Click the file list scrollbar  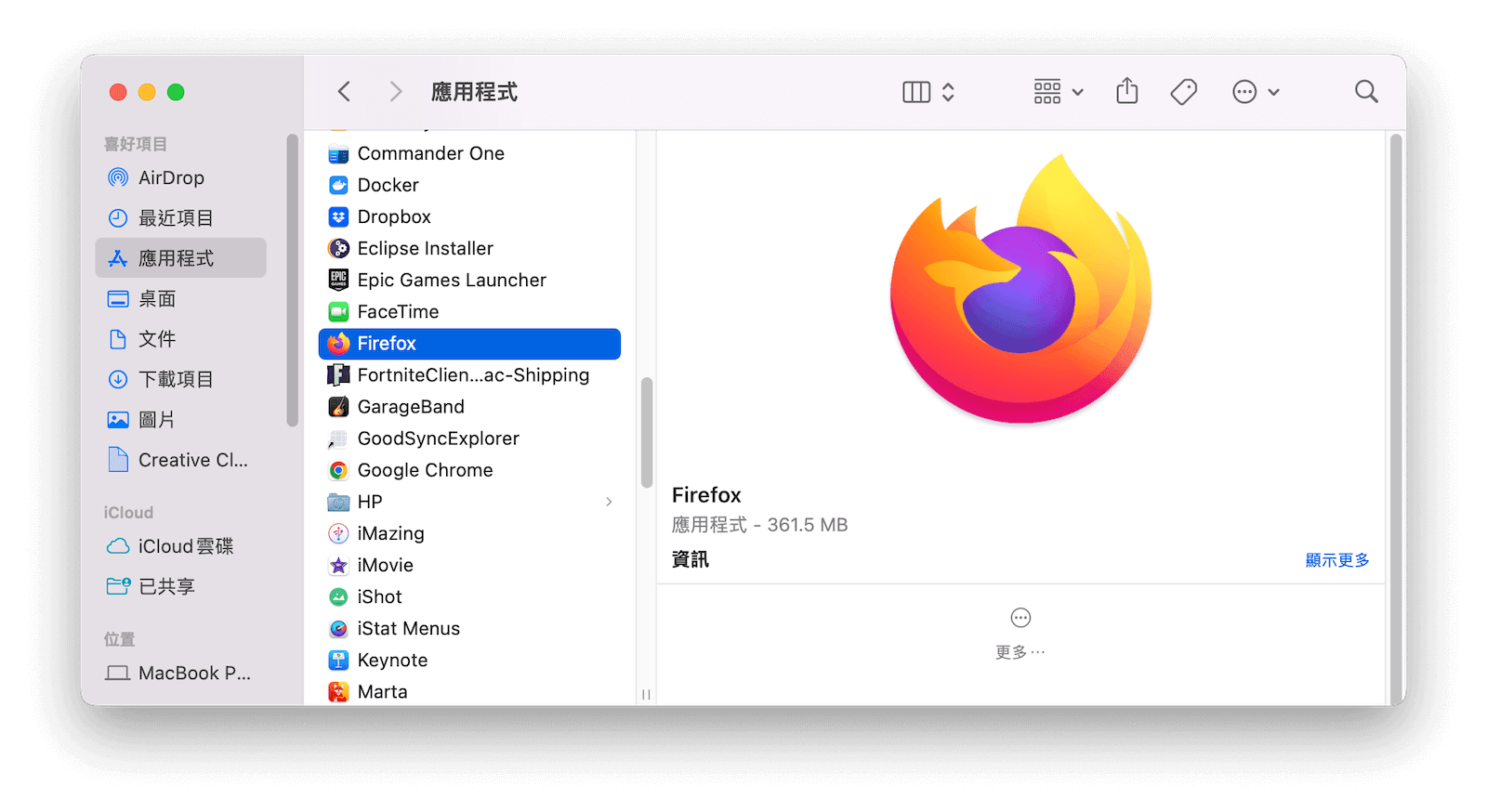(x=647, y=432)
